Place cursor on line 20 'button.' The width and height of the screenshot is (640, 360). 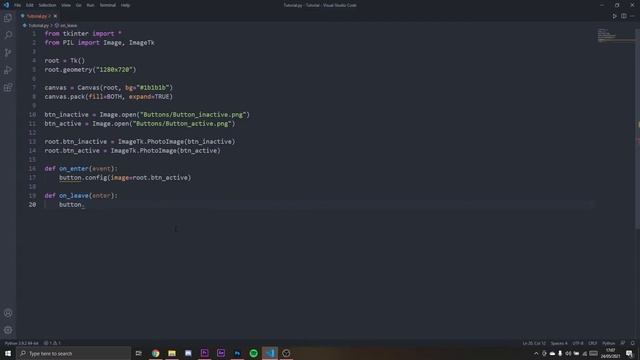click(x=72, y=204)
